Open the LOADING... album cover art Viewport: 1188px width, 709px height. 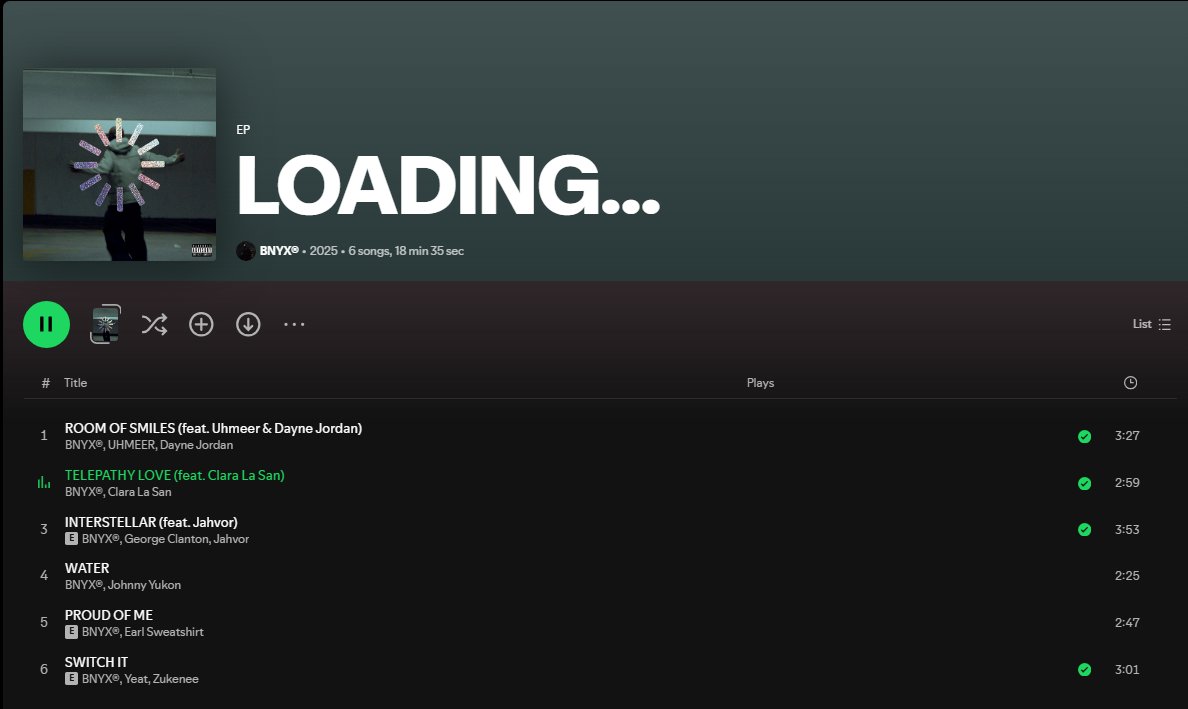120,164
